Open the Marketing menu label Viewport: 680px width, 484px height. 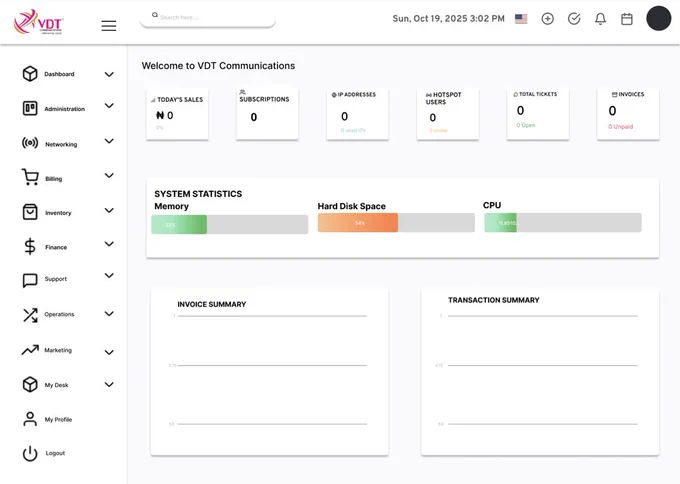tap(58, 350)
